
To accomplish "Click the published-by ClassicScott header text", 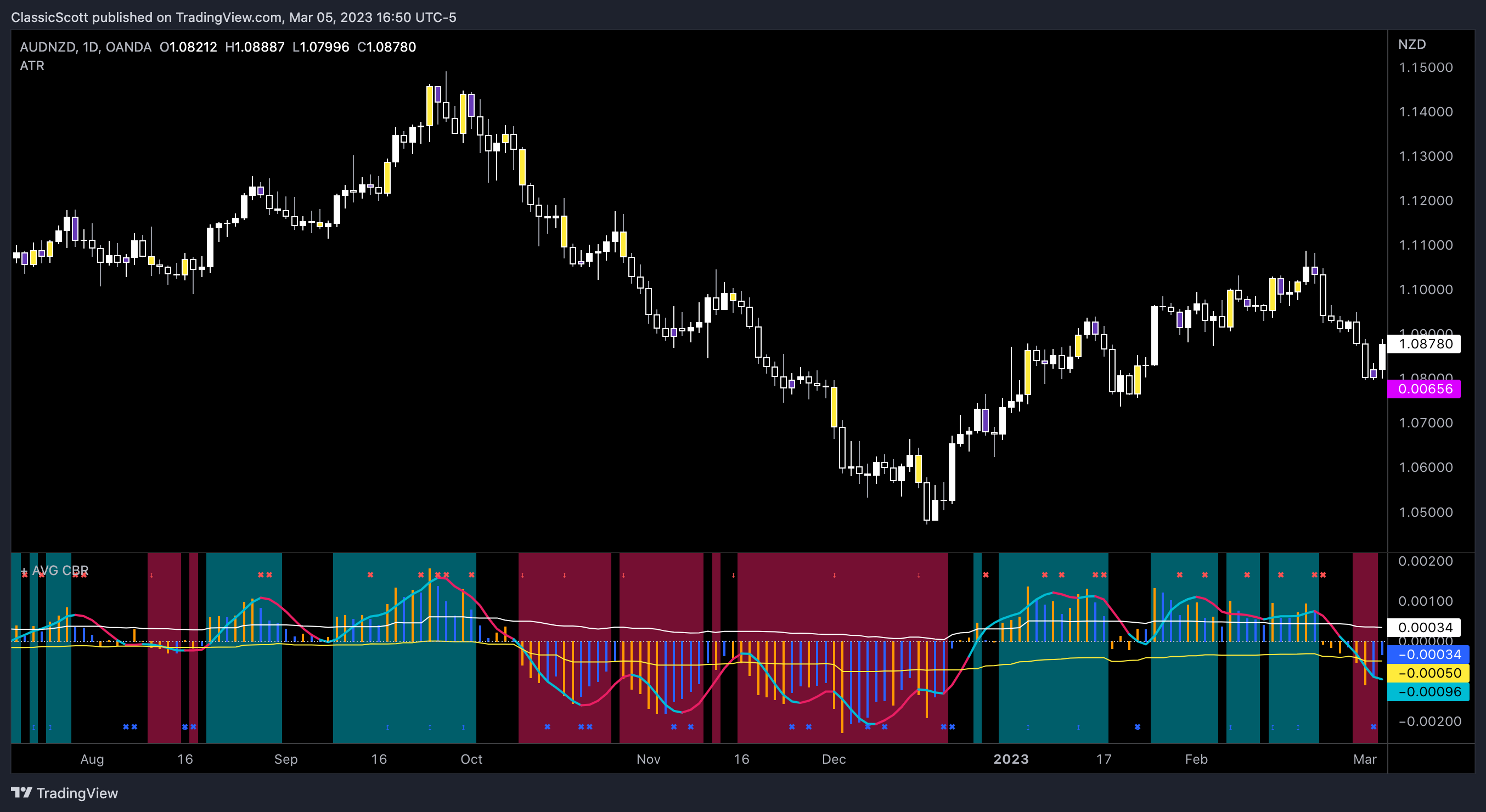I will point(234,18).
